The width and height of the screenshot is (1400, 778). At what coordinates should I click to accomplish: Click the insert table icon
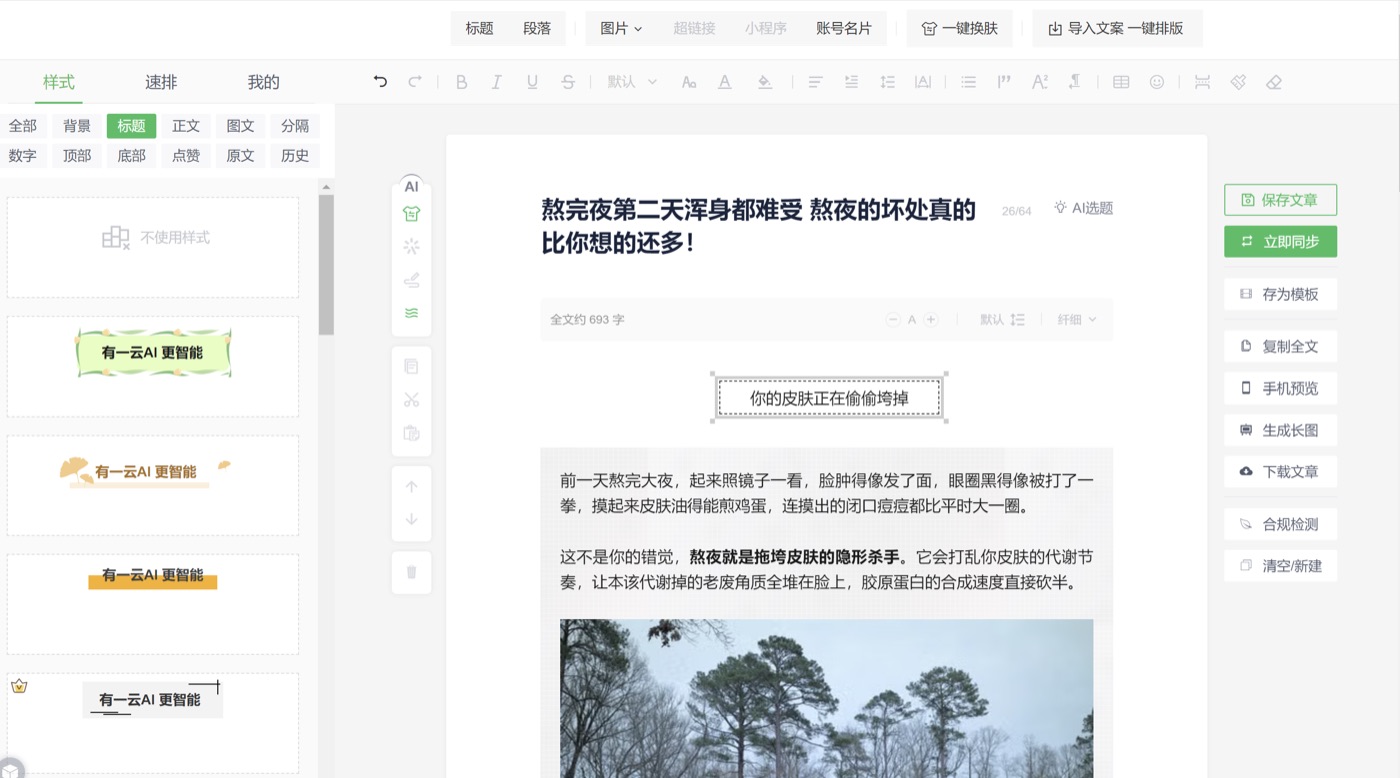coord(1121,82)
